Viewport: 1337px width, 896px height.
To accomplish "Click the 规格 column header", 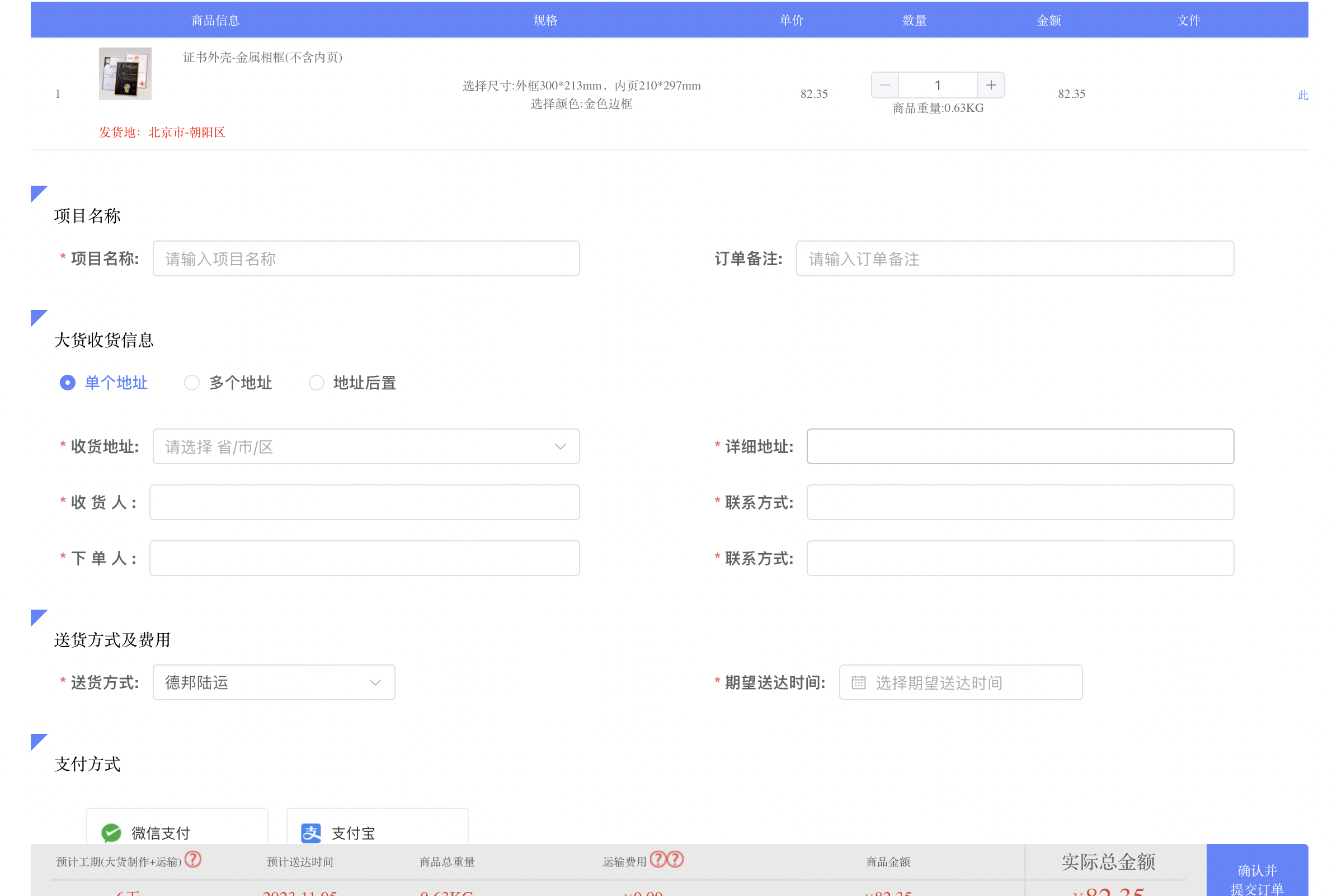I will (545, 21).
